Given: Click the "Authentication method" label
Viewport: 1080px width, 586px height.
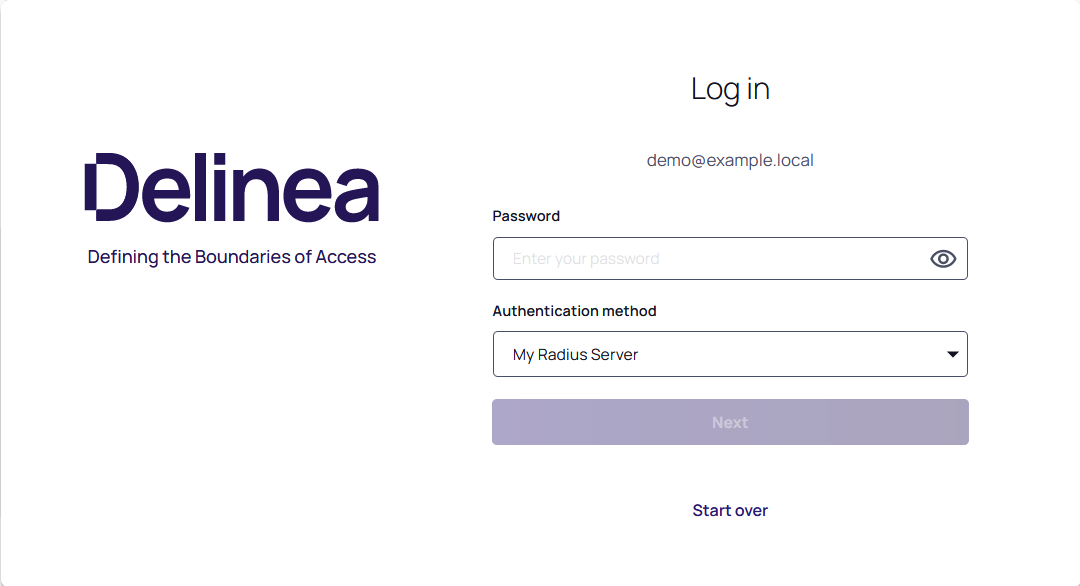Looking at the screenshot, I should [x=574, y=311].
